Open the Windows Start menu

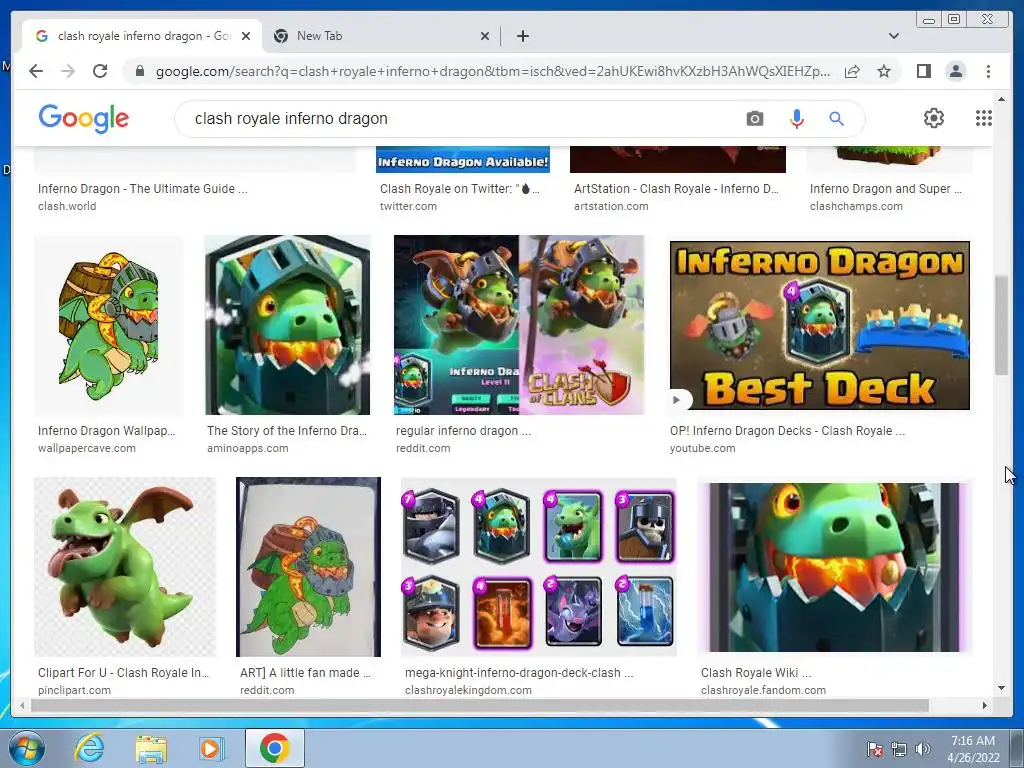[25, 748]
